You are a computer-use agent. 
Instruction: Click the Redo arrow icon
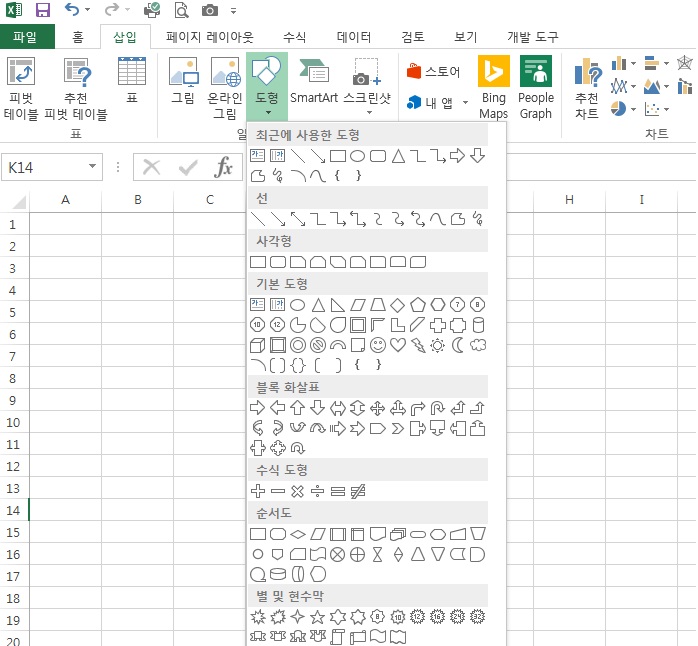[x=111, y=9]
